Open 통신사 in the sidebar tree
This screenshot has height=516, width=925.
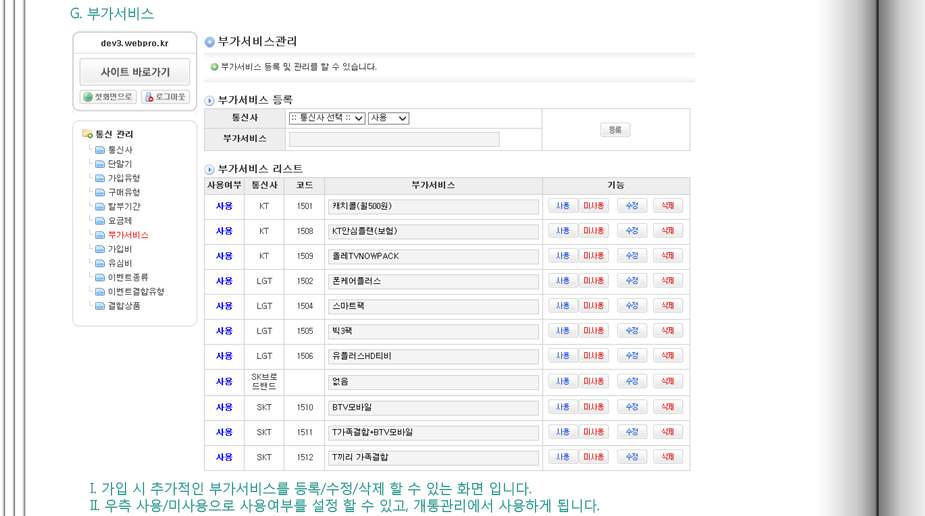(119, 150)
